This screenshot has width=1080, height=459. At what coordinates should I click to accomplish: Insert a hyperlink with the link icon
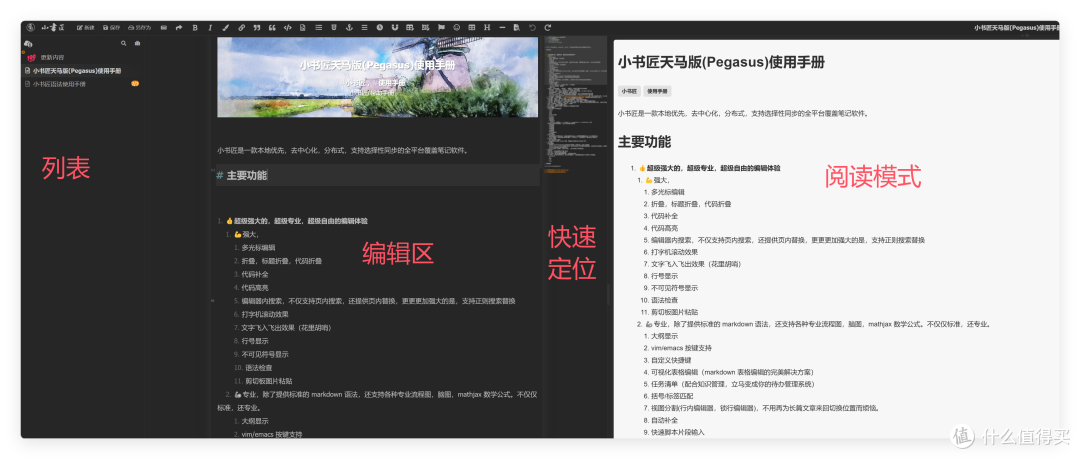click(x=242, y=28)
